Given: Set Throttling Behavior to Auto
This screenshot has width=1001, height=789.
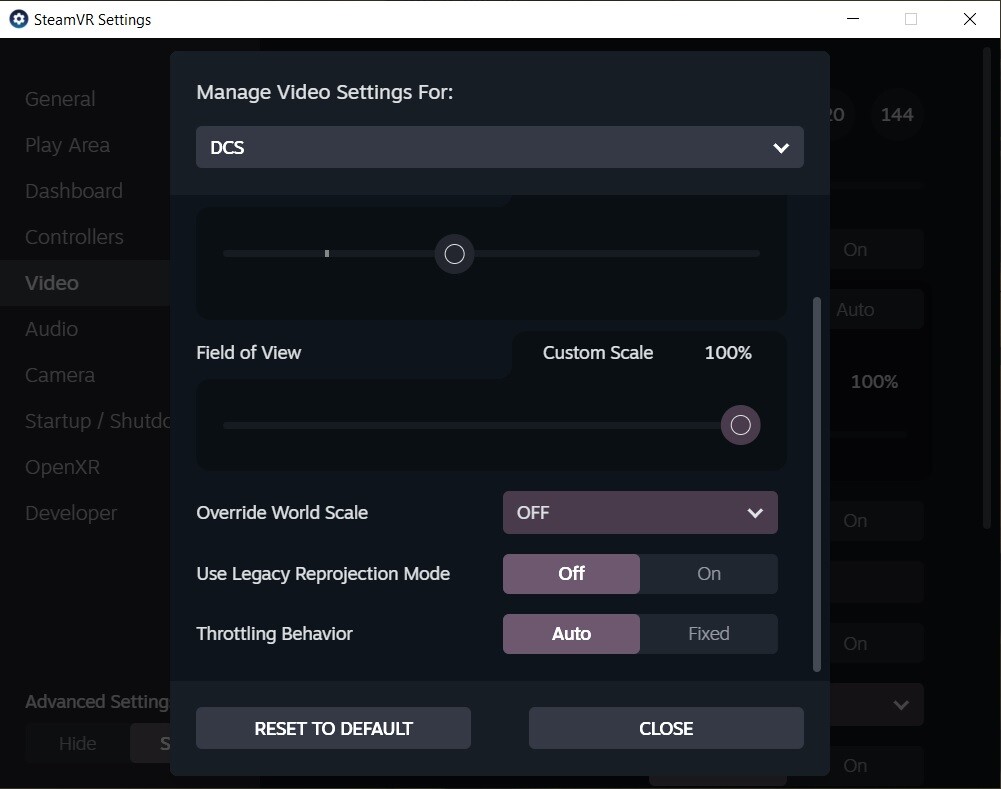Looking at the screenshot, I should 571,634.
